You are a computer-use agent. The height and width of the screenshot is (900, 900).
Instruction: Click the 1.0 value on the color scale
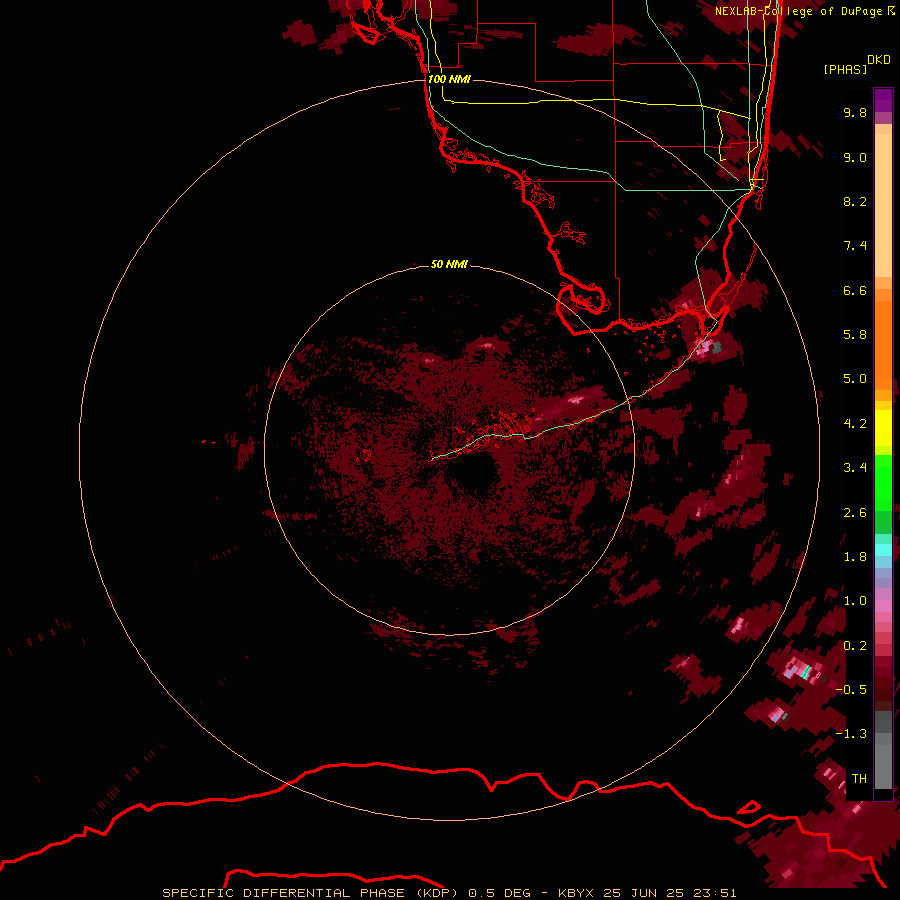[x=855, y=601]
